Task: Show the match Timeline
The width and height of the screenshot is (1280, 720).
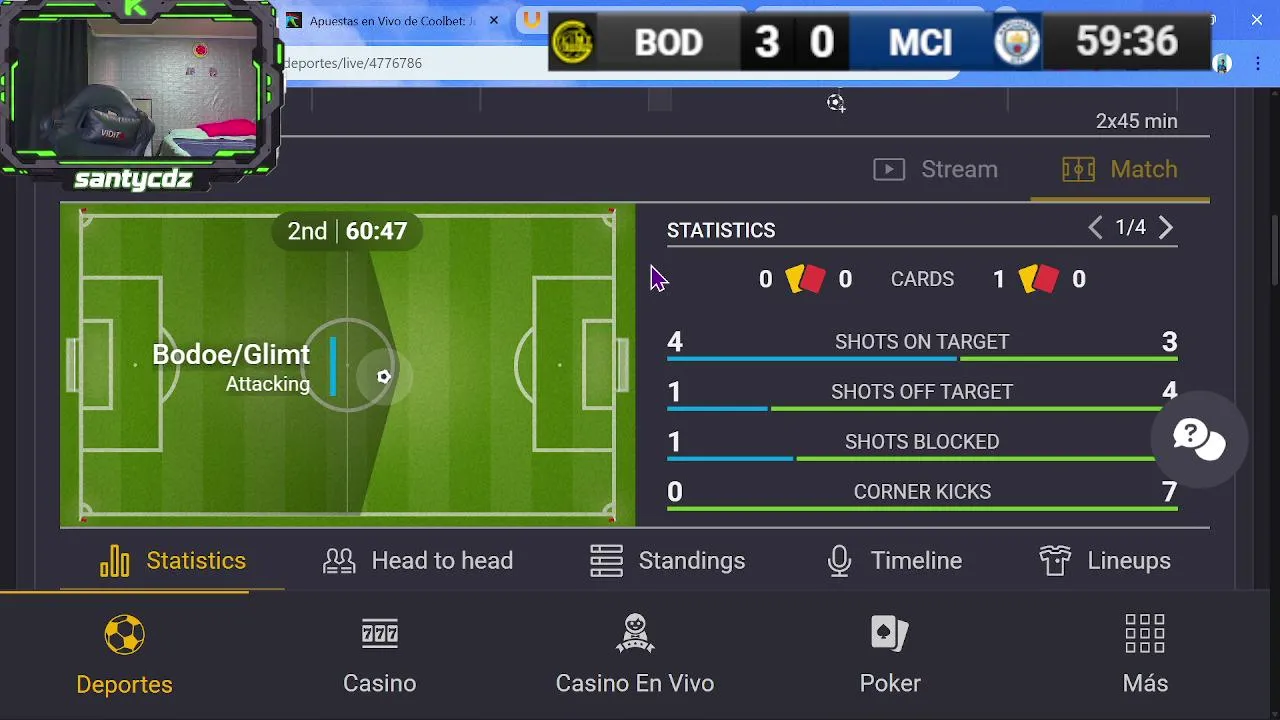Action: pos(895,561)
